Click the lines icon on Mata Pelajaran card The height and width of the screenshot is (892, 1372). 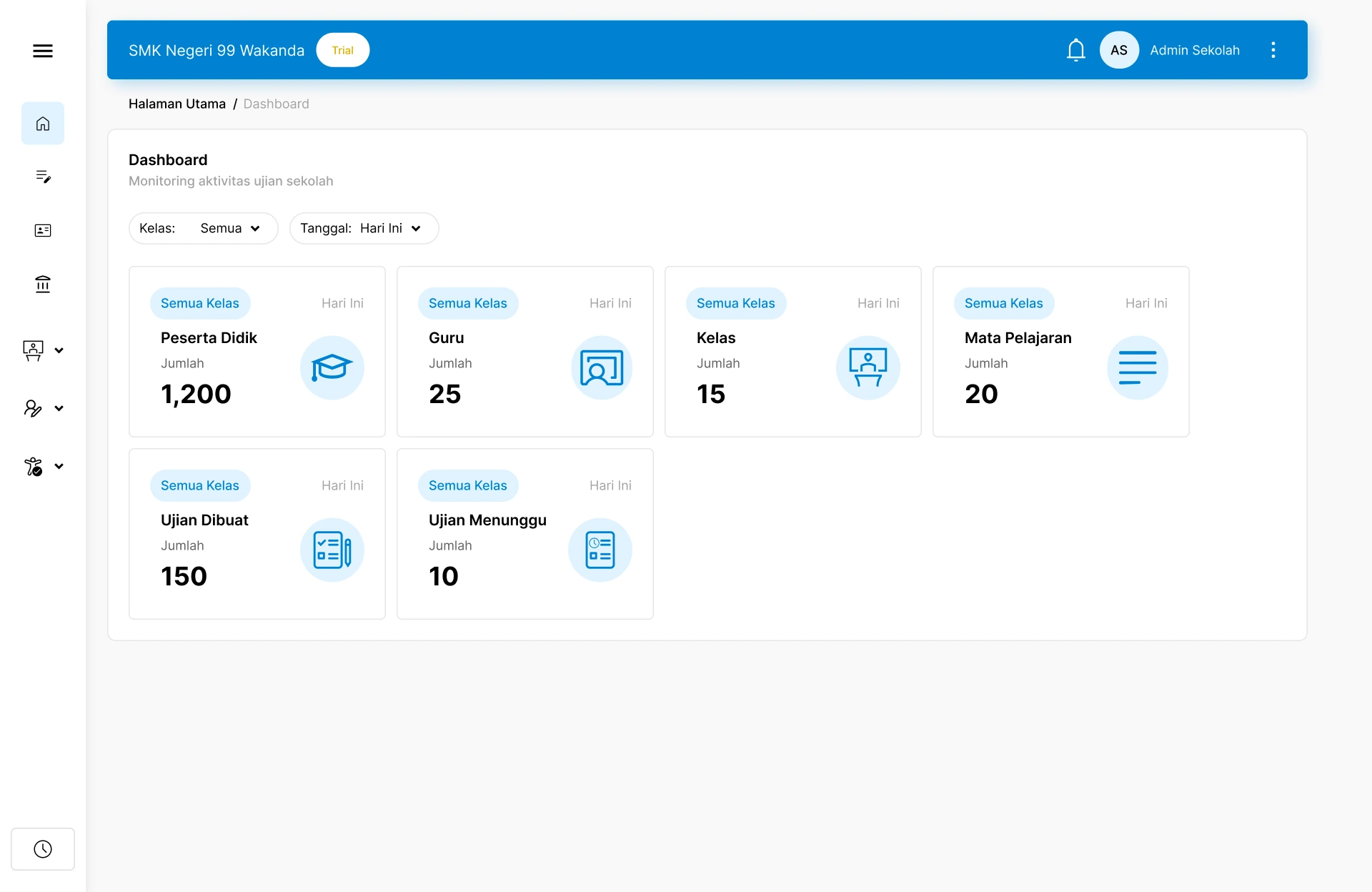[1138, 368]
